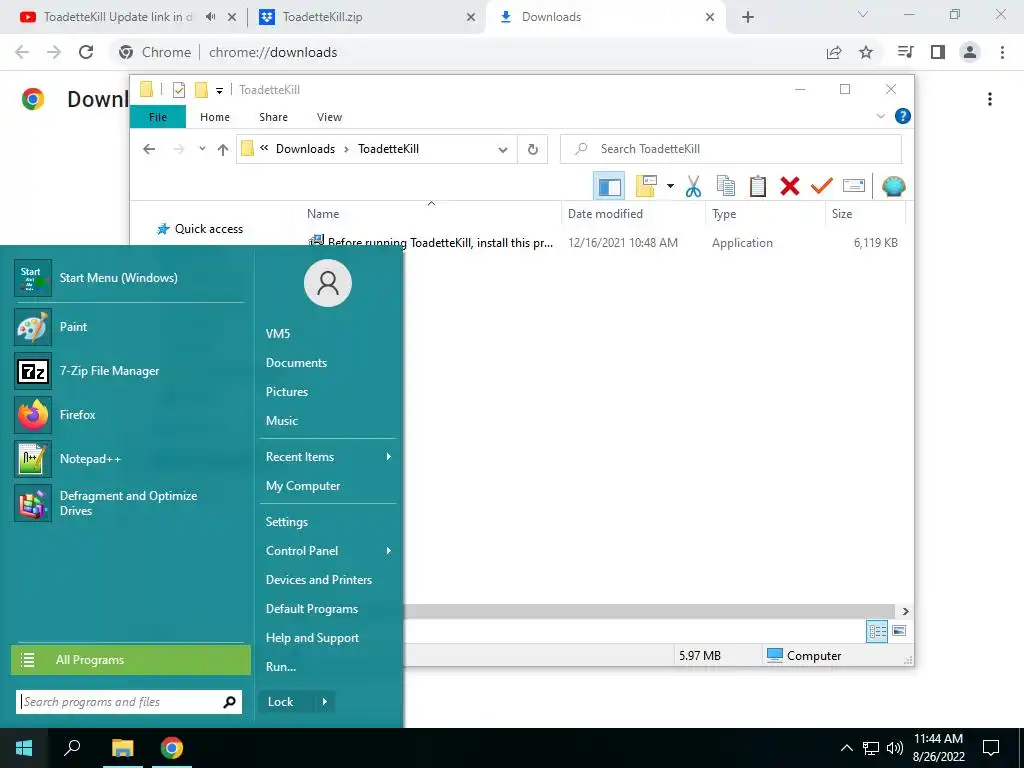Toggle the navigation pane toolbar button
Image resolution: width=1024 pixels, height=768 pixels.
[x=609, y=186]
